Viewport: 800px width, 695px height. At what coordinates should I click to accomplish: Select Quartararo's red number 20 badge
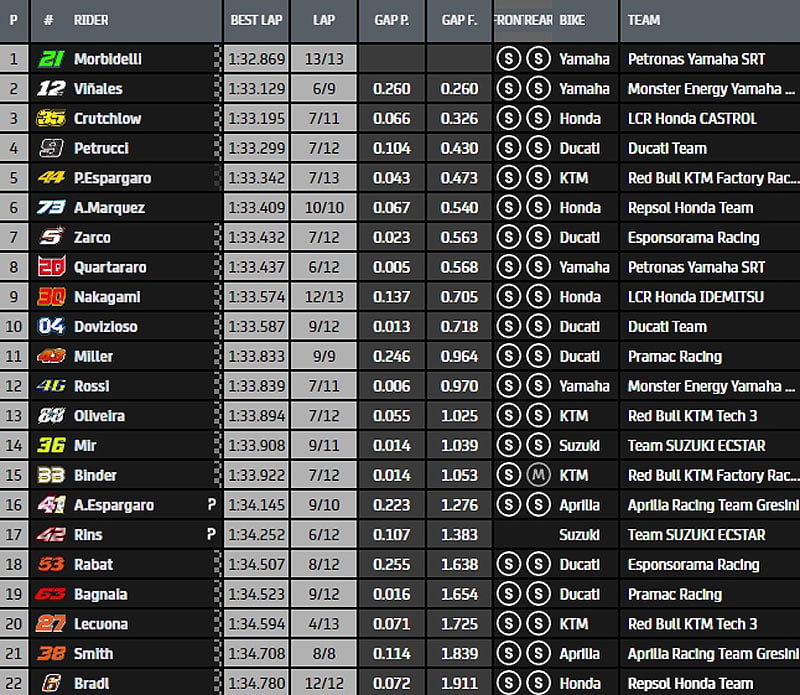click(50, 267)
